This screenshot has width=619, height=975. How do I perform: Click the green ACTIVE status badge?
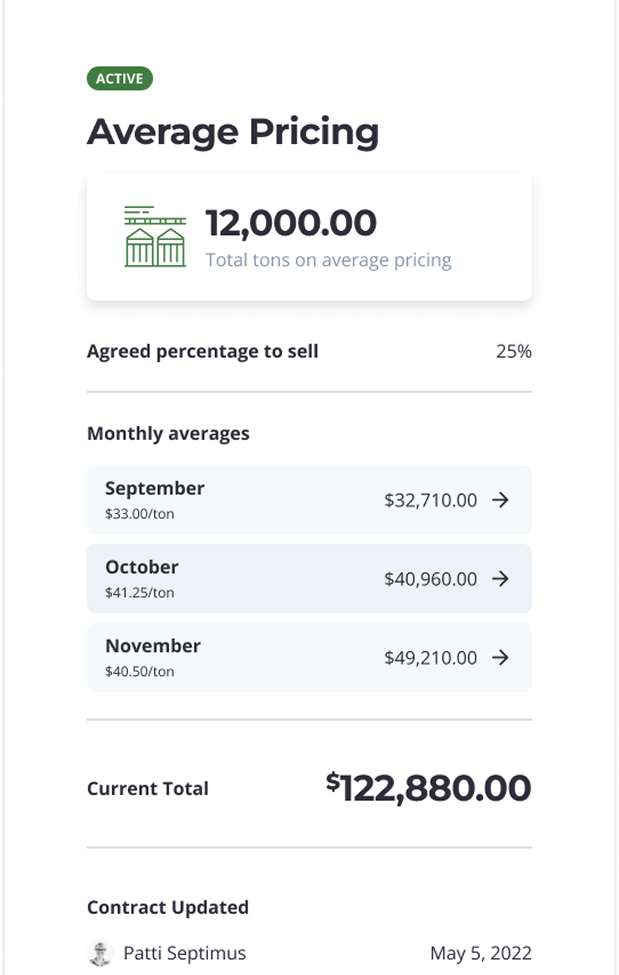(120, 79)
